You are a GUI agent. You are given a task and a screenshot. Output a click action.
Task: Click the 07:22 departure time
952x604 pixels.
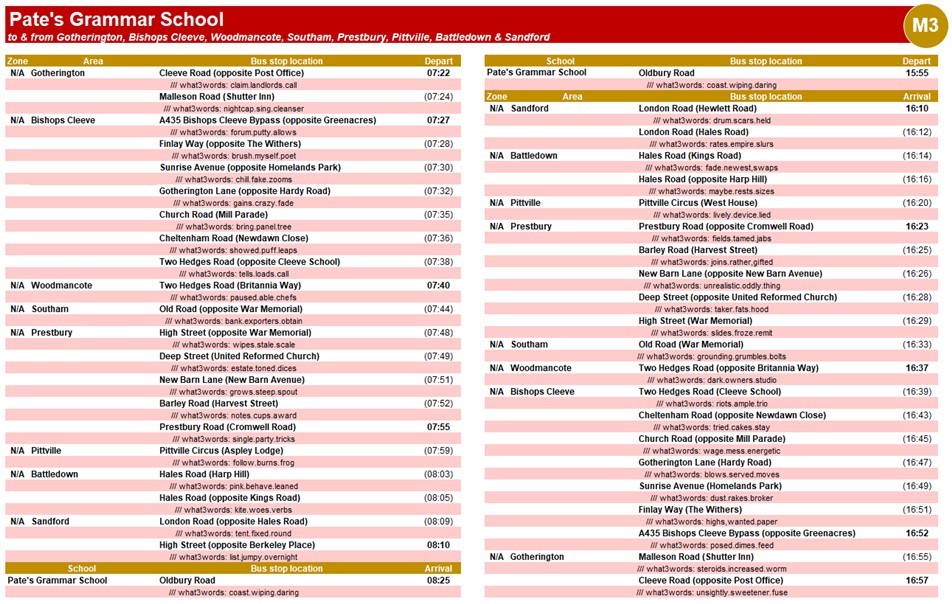[438, 73]
